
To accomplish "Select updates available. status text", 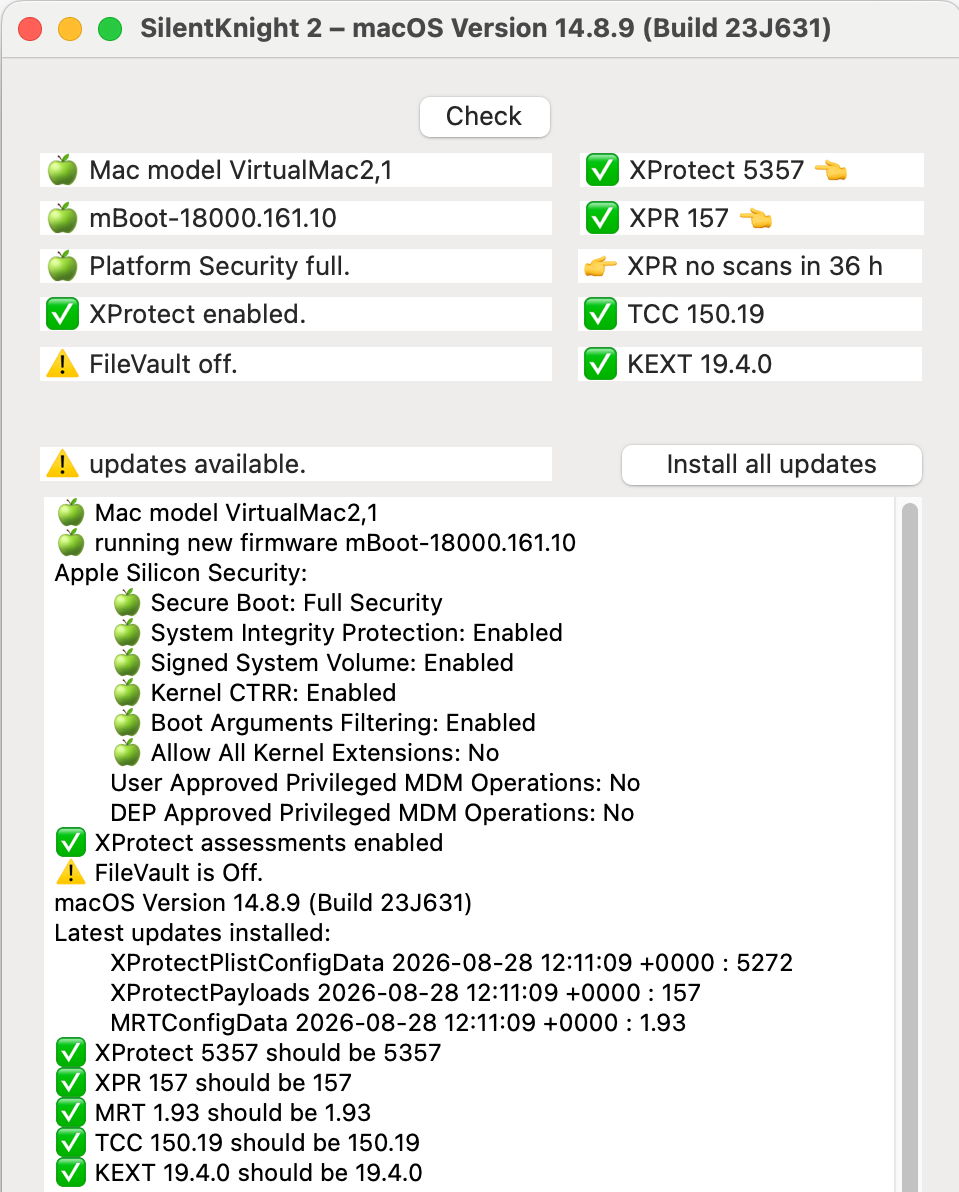I will coord(198,464).
